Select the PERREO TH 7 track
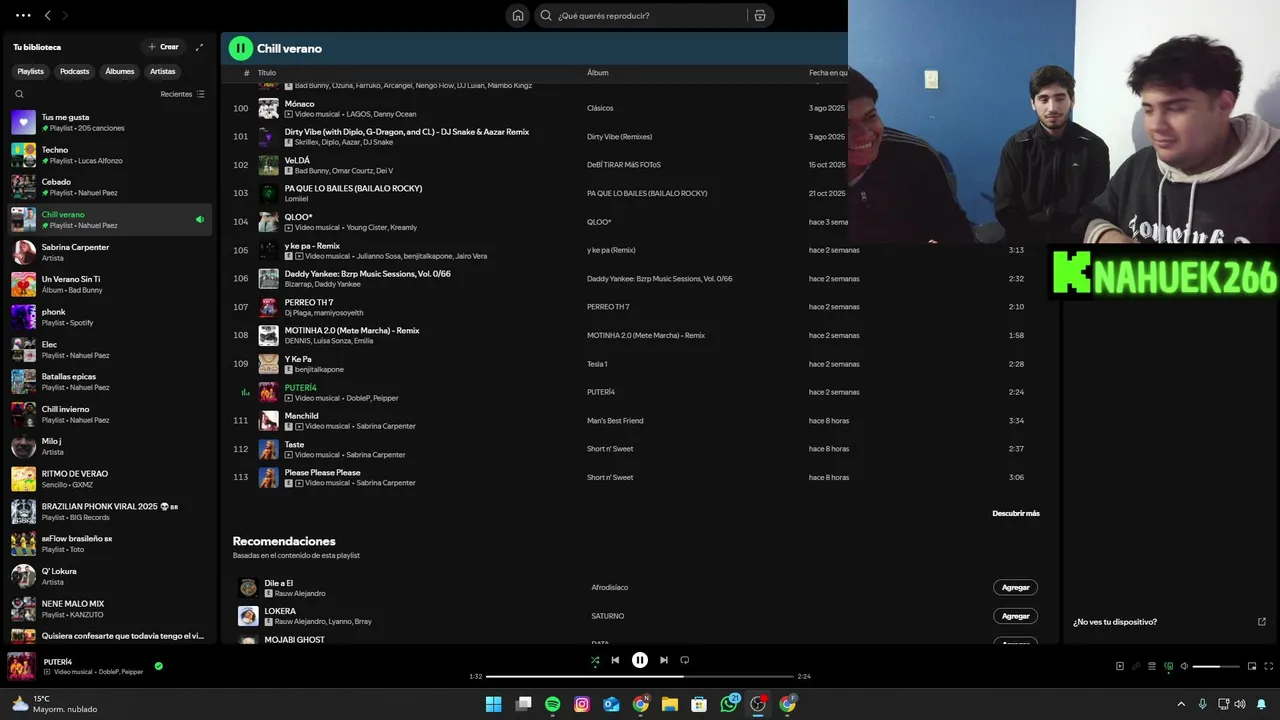 [x=309, y=302]
